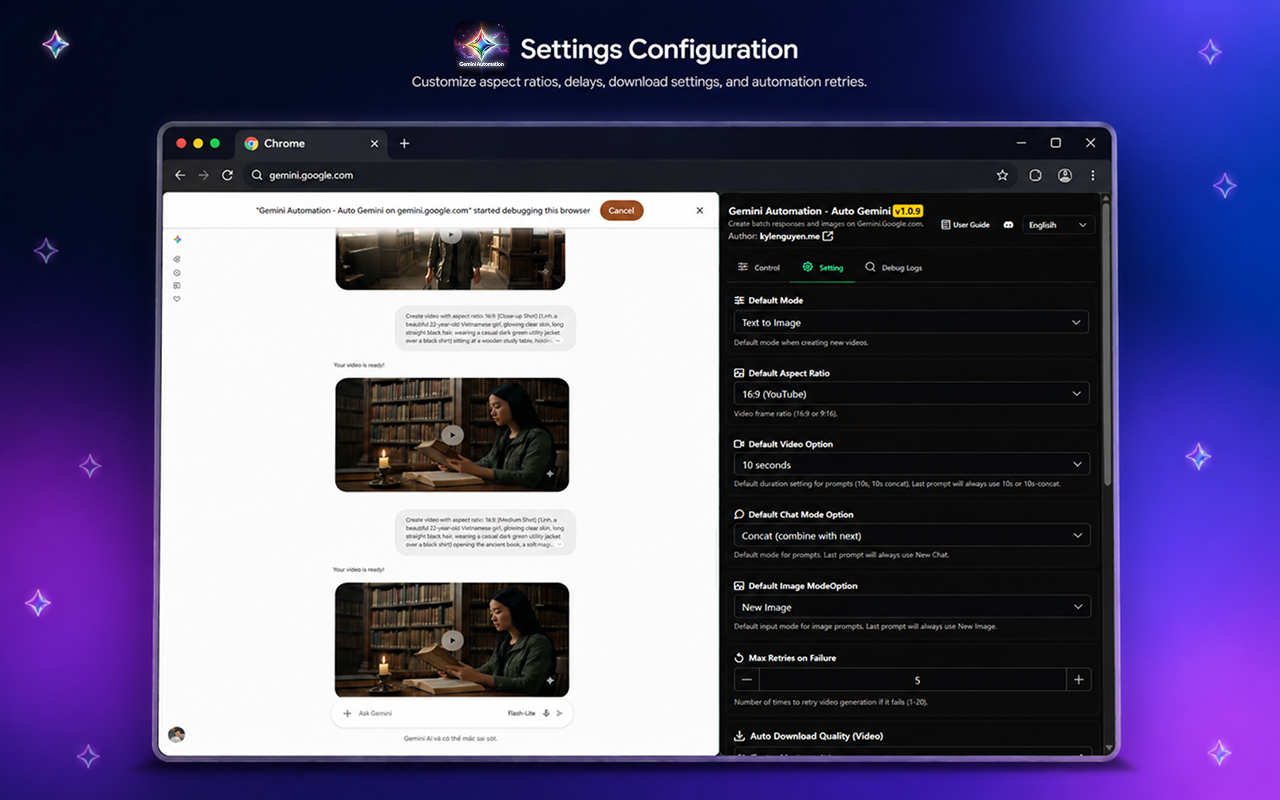Open the New Image mode dropdown
Screen dimensions: 1280x800
[x=911, y=607]
